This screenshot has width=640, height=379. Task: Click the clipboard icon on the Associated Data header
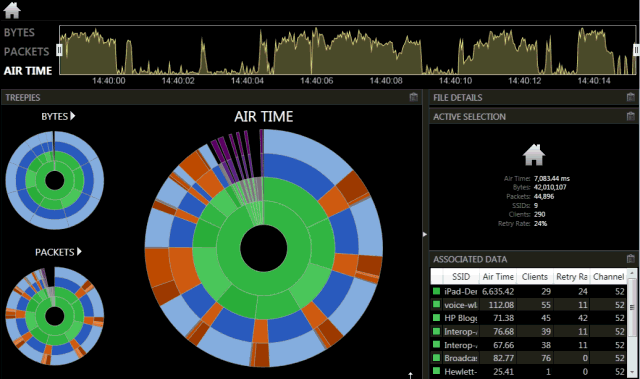[631, 259]
